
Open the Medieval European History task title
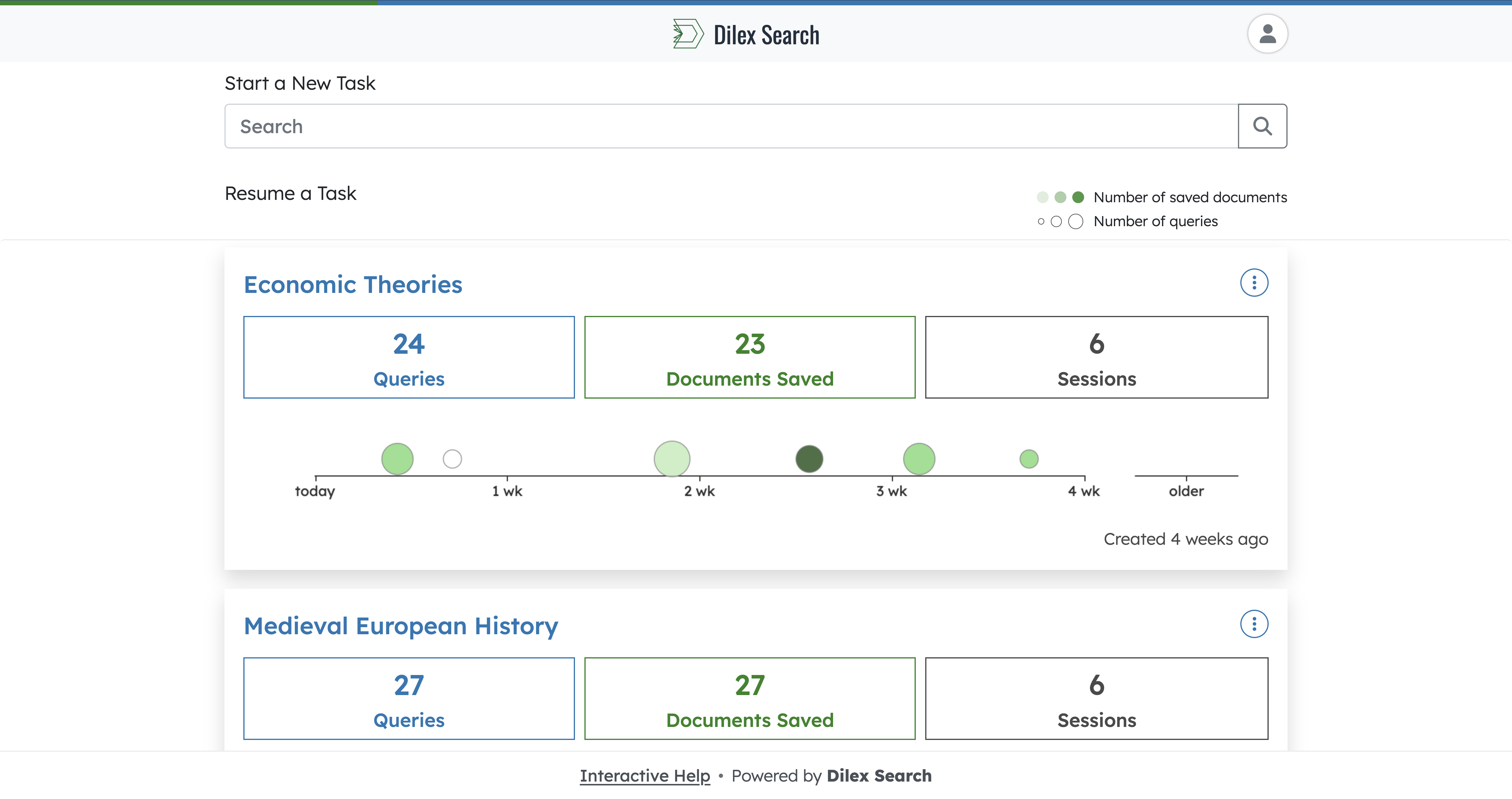(401, 626)
